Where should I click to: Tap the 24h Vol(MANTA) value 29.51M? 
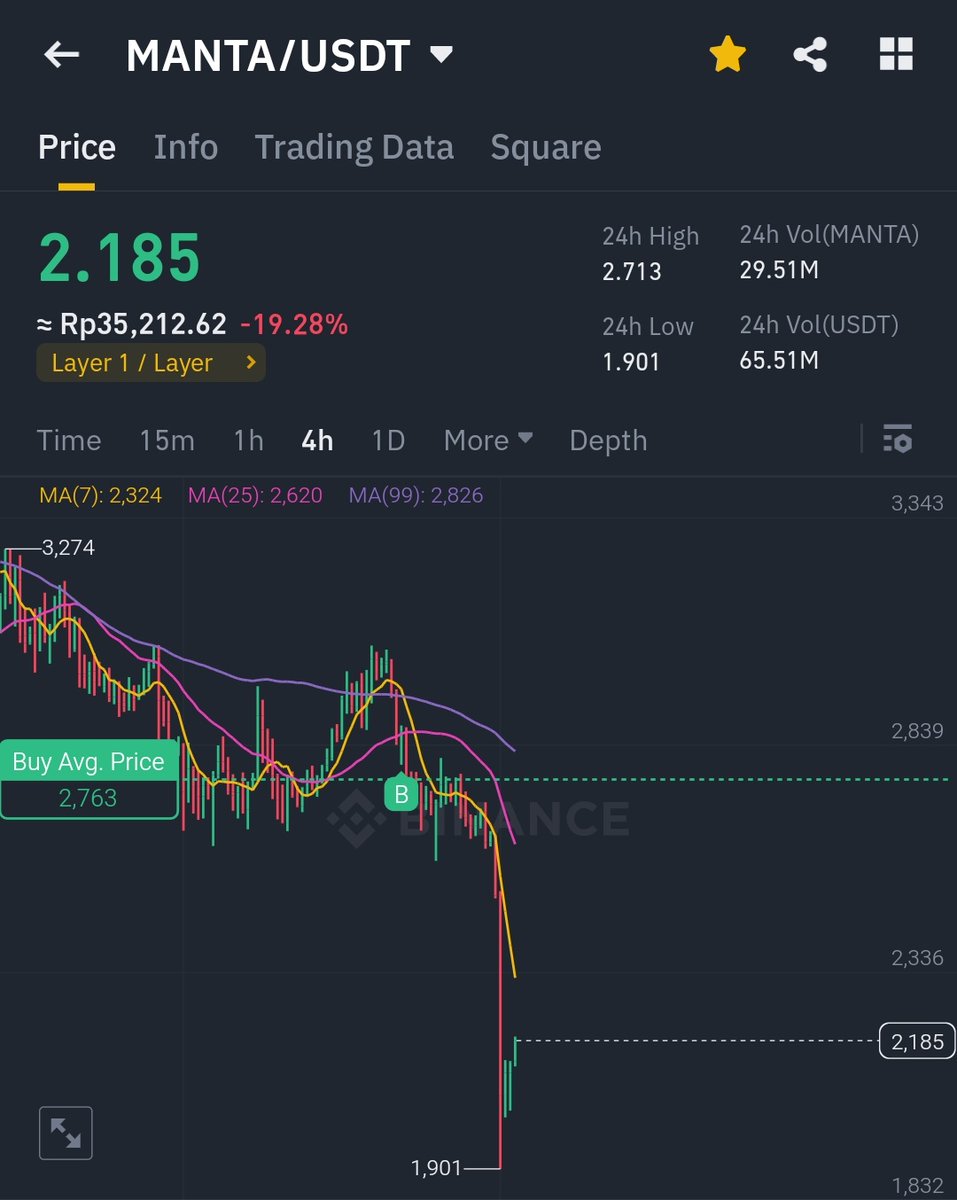tap(779, 269)
